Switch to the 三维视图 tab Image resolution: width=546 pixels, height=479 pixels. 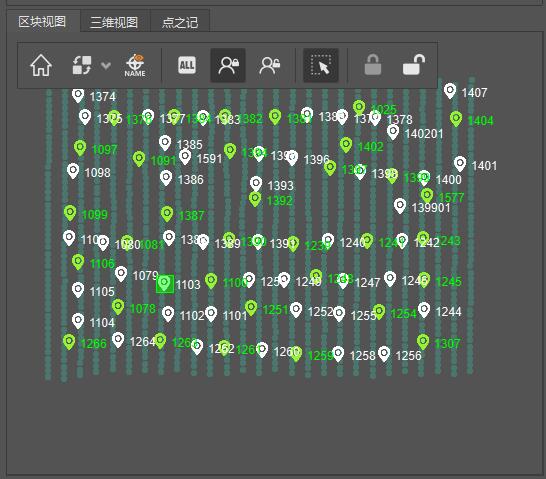(114, 22)
